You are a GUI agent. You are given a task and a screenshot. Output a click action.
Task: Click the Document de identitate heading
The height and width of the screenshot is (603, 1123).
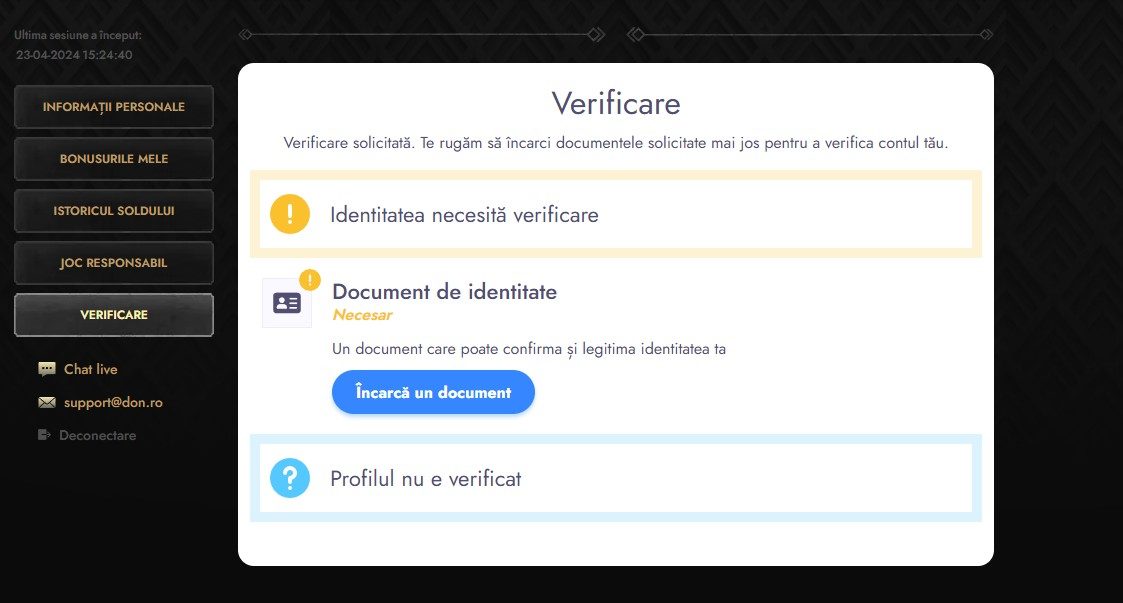(x=444, y=291)
